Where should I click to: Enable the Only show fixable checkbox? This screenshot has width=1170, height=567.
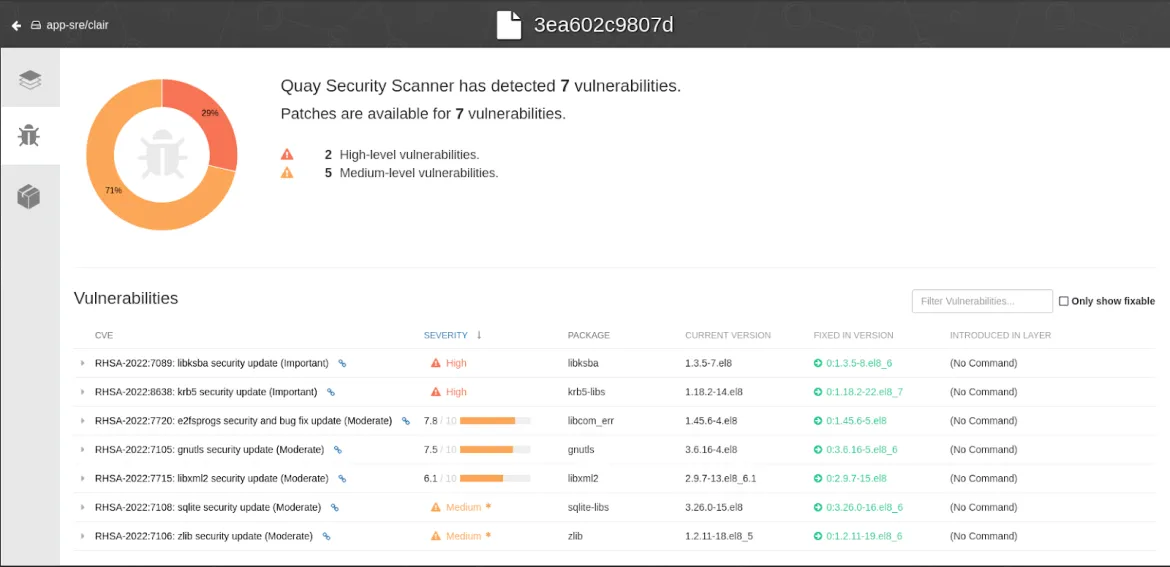tap(1063, 301)
